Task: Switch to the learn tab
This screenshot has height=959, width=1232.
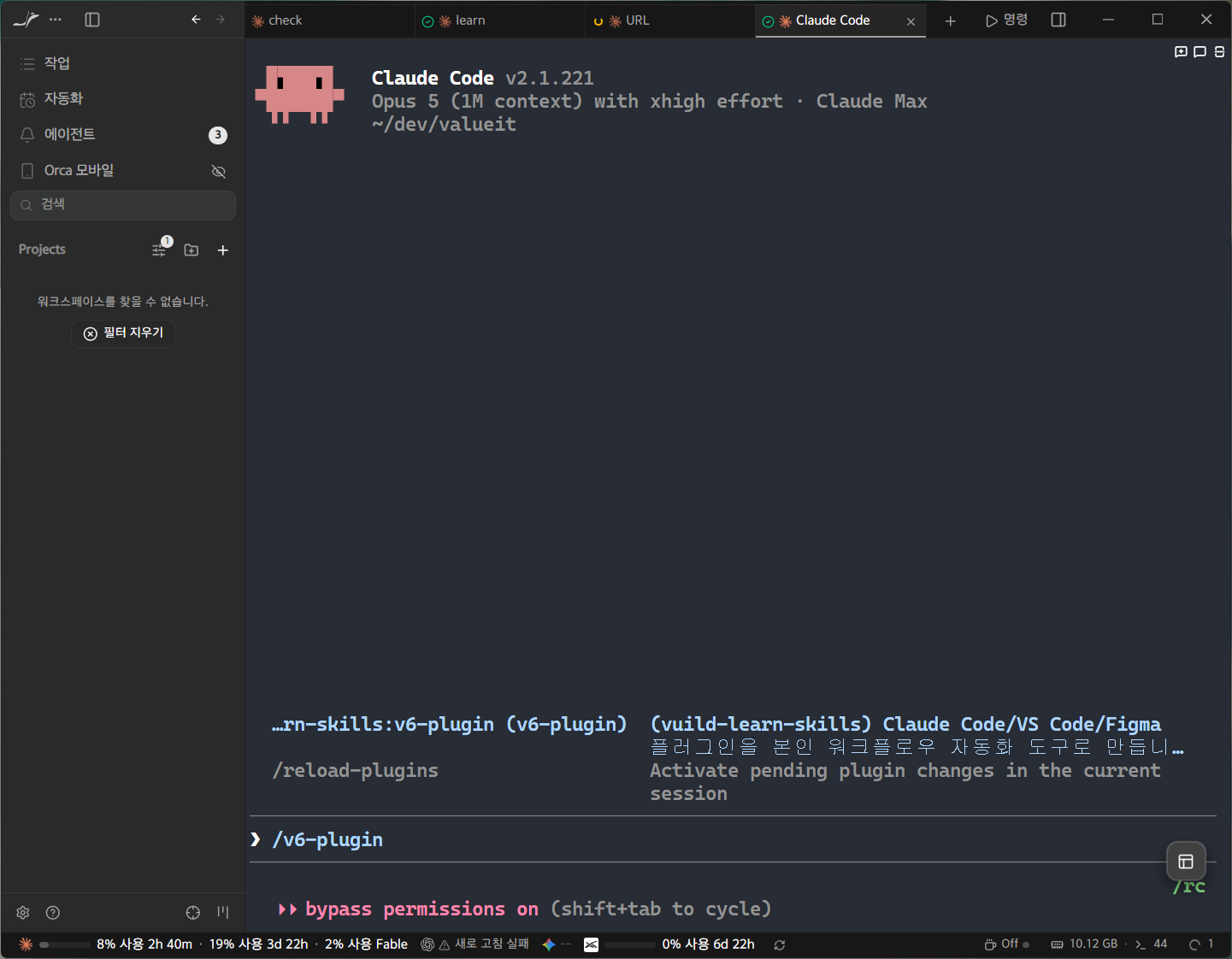Action: tap(500, 21)
